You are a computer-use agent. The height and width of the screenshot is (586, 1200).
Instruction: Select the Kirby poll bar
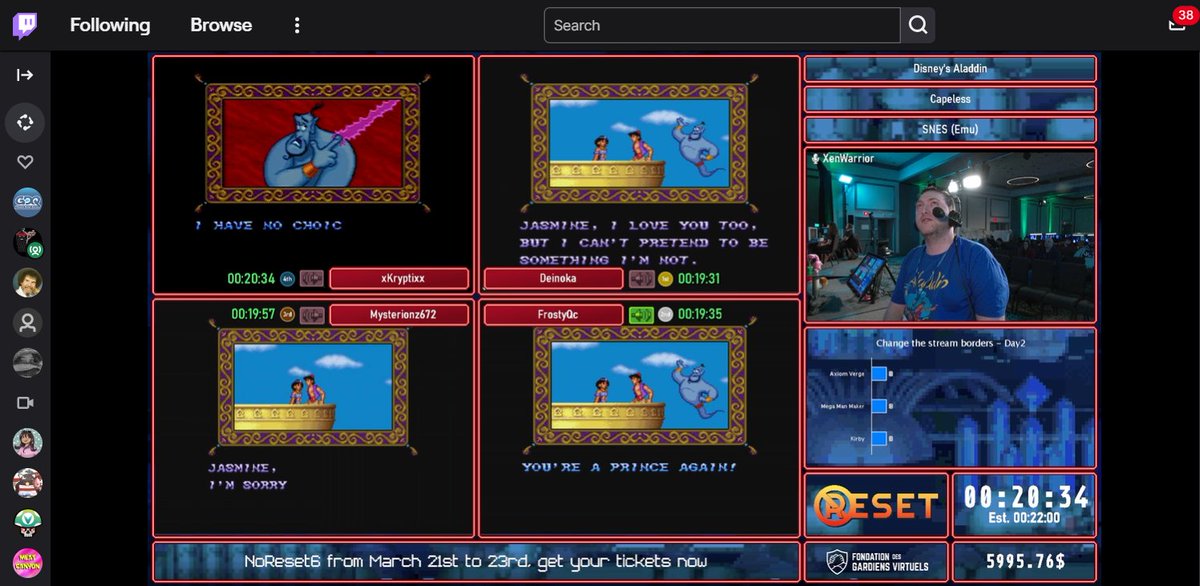(879, 438)
